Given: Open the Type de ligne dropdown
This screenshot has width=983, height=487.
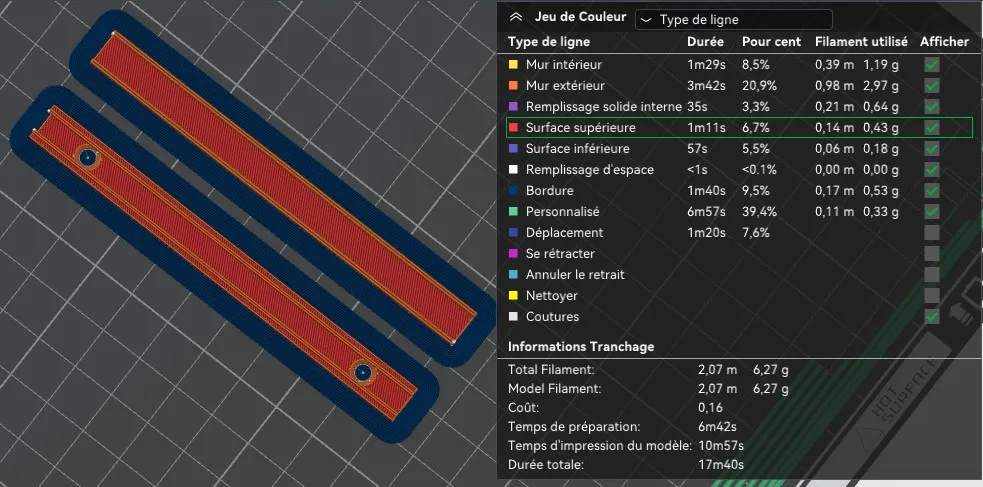Looking at the screenshot, I should tap(734, 20).
